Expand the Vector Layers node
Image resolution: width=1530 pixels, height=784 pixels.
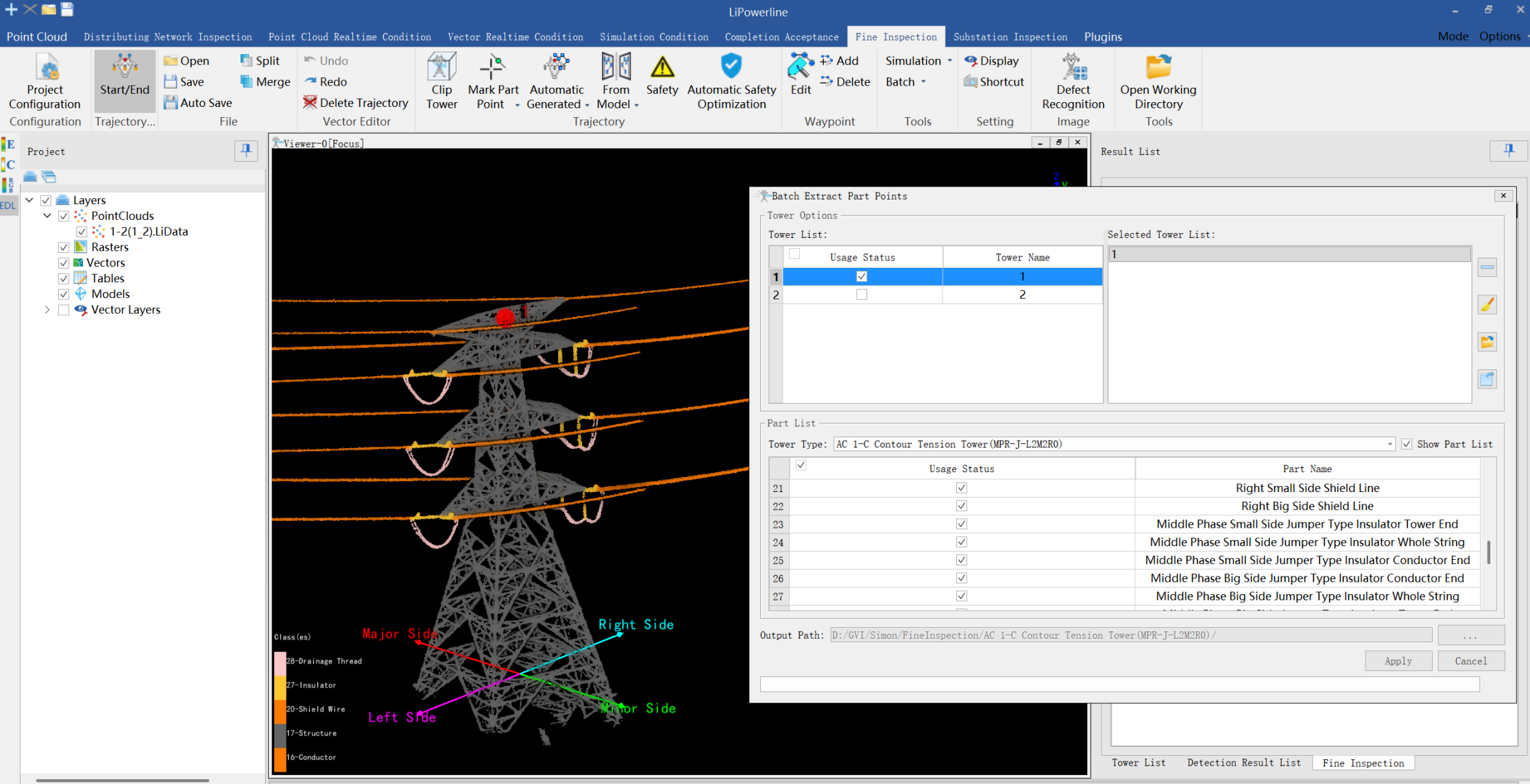point(47,310)
